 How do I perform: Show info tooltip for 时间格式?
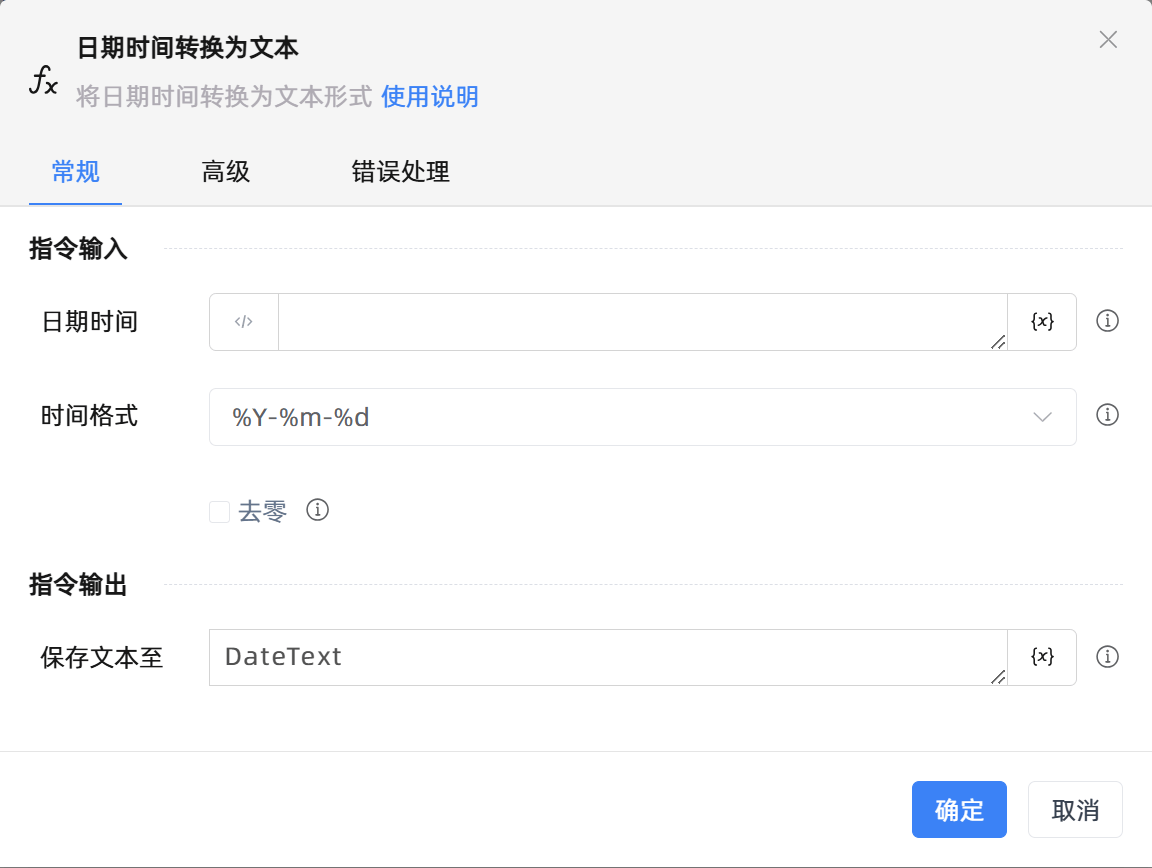[1107, 415]
